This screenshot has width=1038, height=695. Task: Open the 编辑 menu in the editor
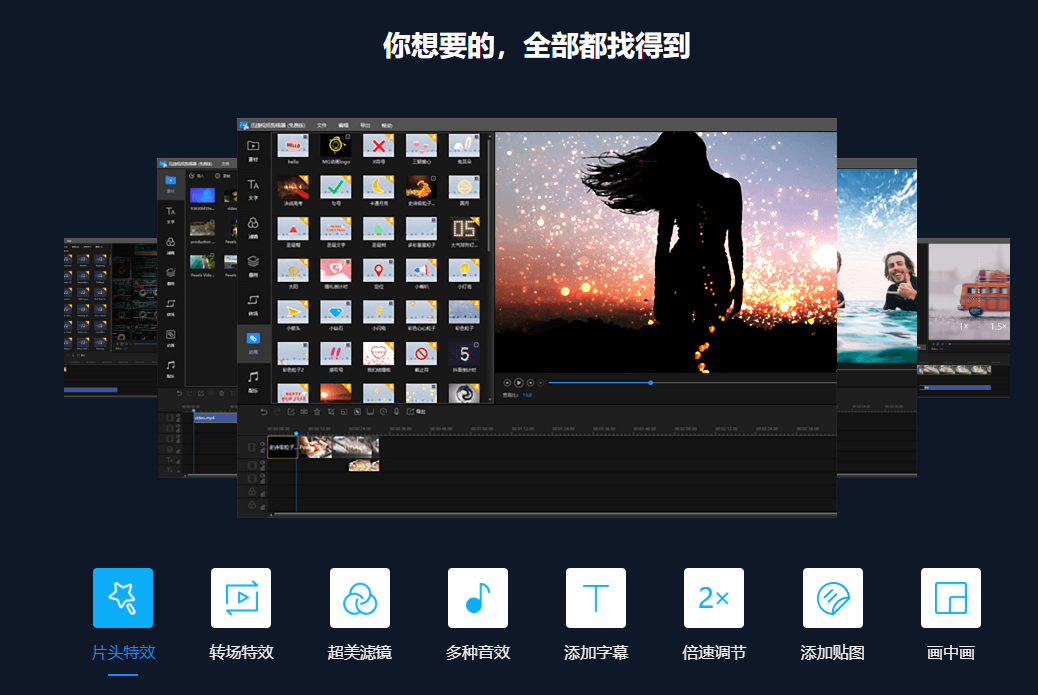click(344, 125)
